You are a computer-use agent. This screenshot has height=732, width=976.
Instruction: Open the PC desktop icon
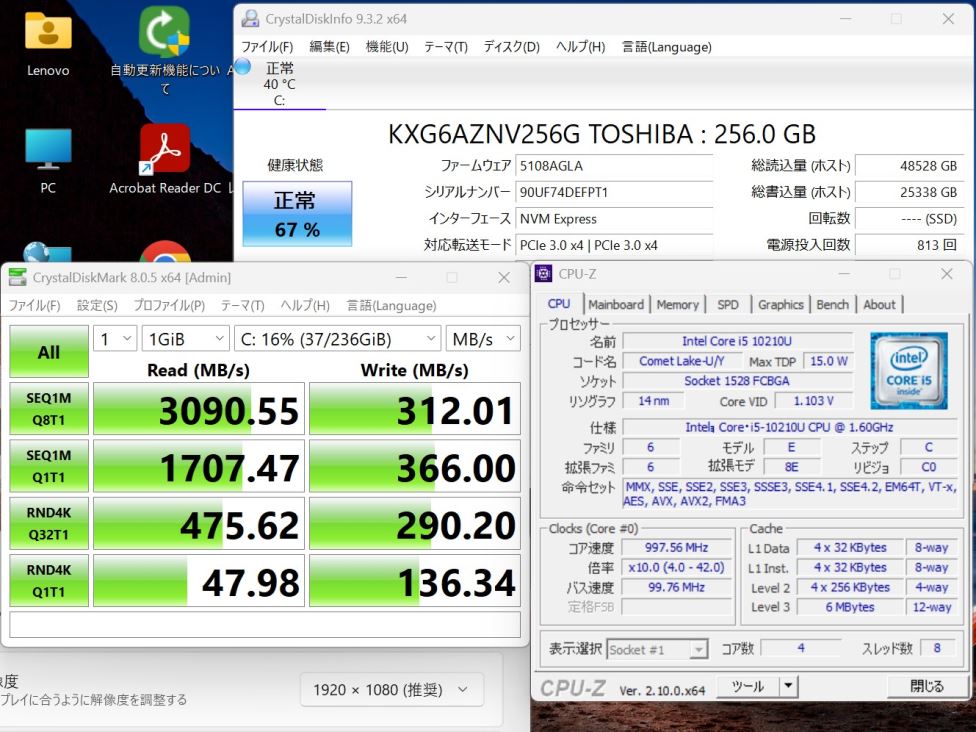click(47, 151)
